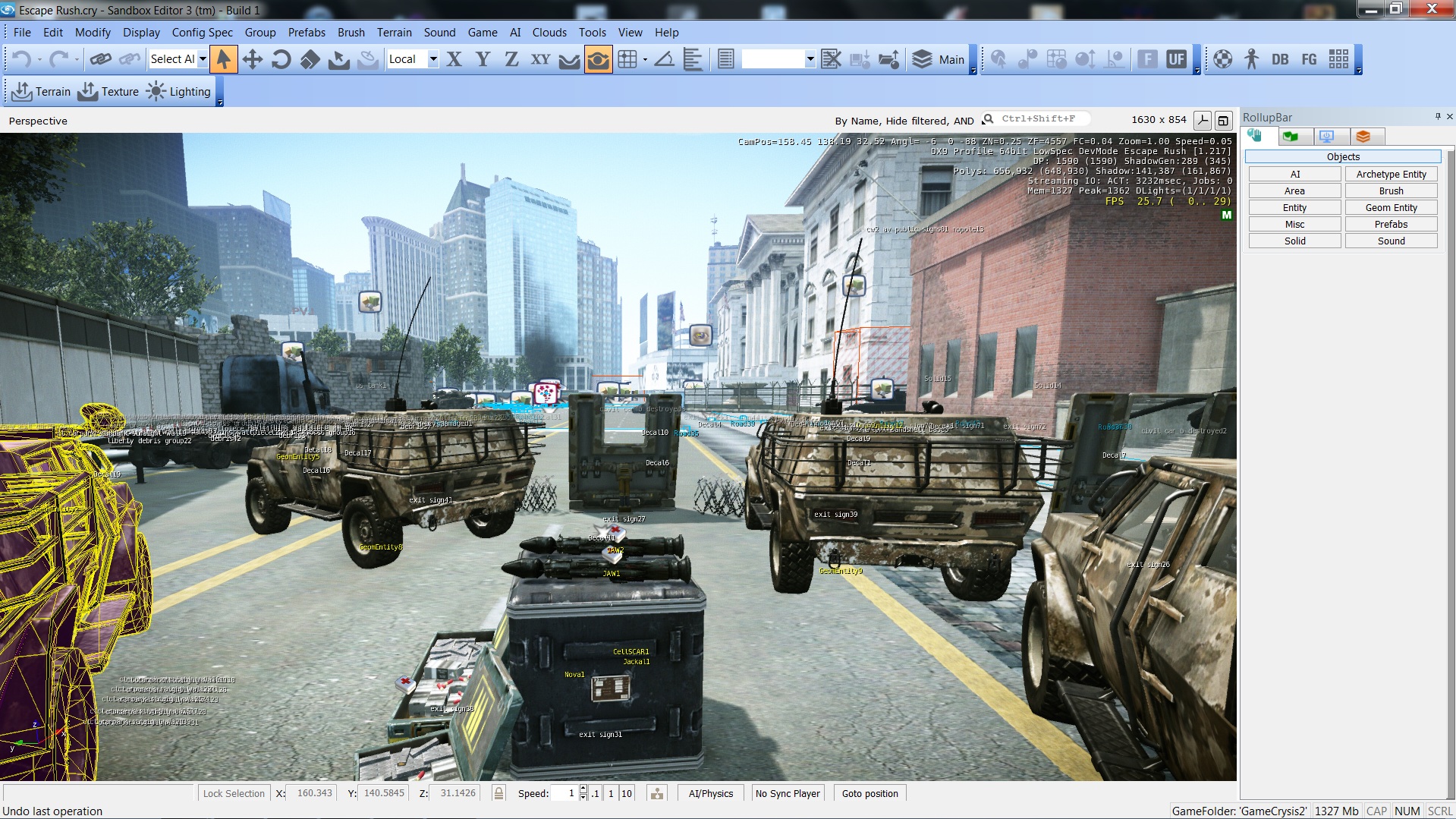
Task: Select the Solid object category
Action: coord(1295,241)
